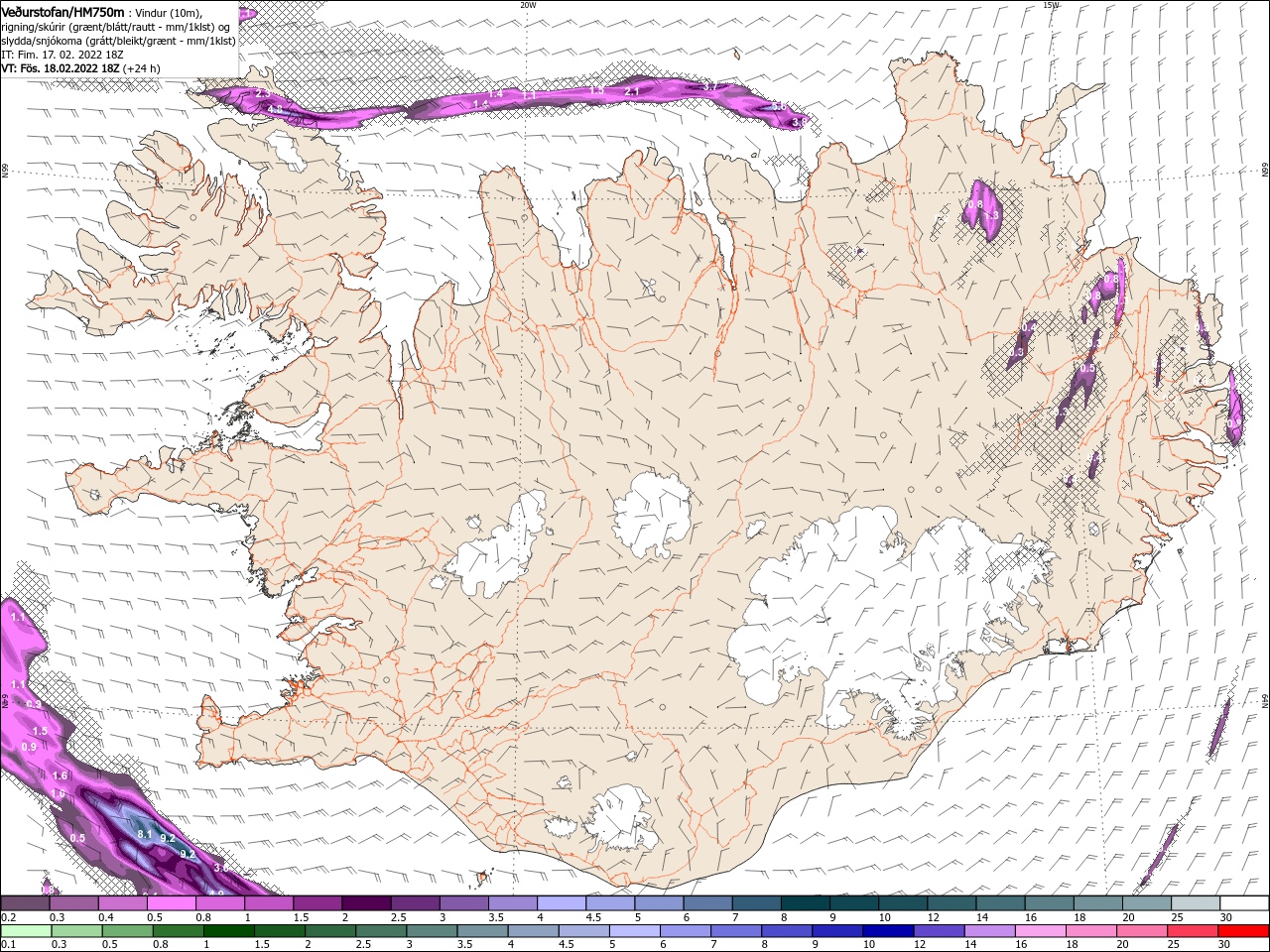The width and height of the screenshot is (1270, 952).
Task: Pick the pale green bottom-row swatch labeled 0.1
Action: [x=26, y=931]
